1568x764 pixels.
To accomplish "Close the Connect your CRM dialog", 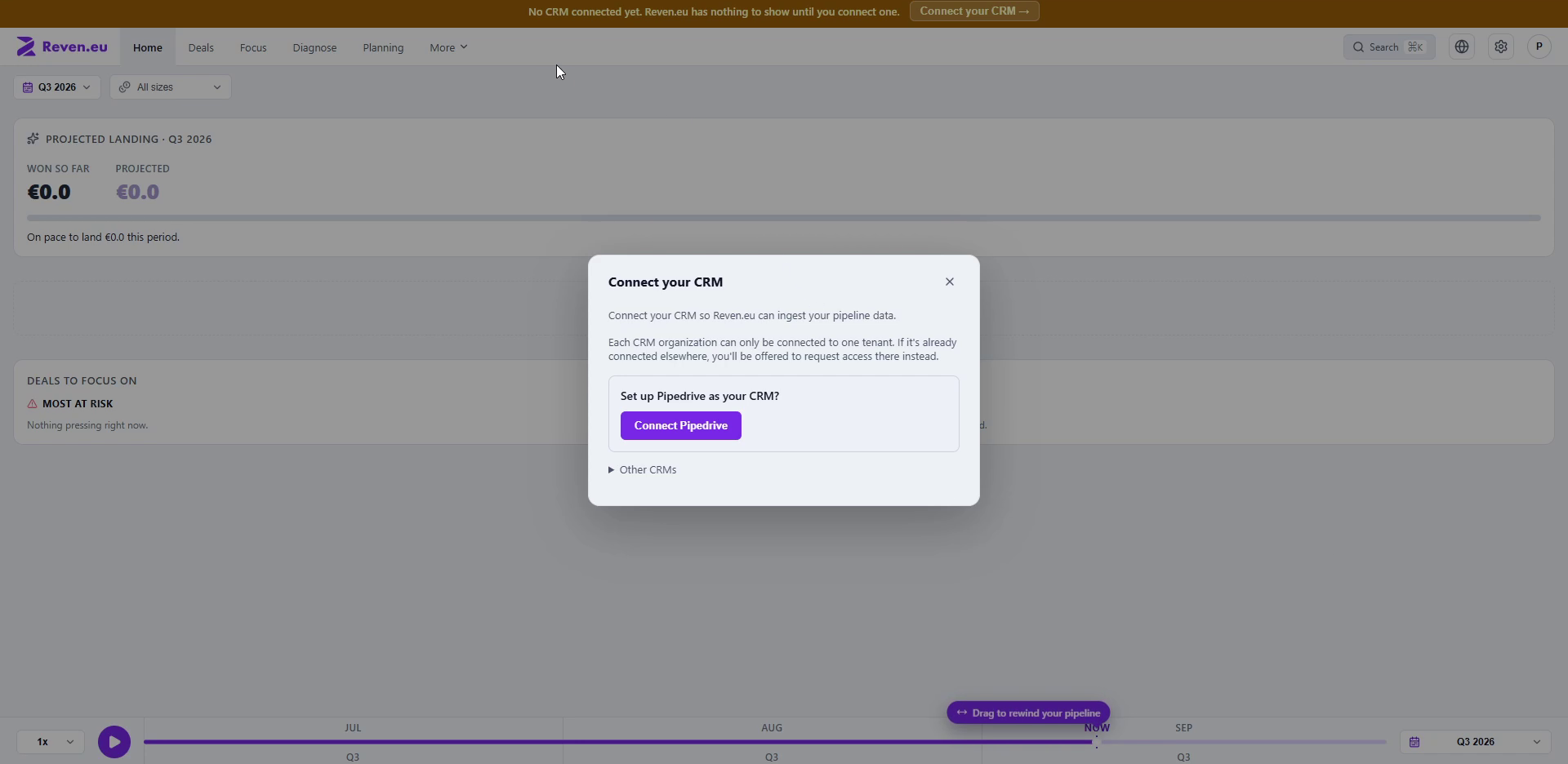I will [949, 282].
